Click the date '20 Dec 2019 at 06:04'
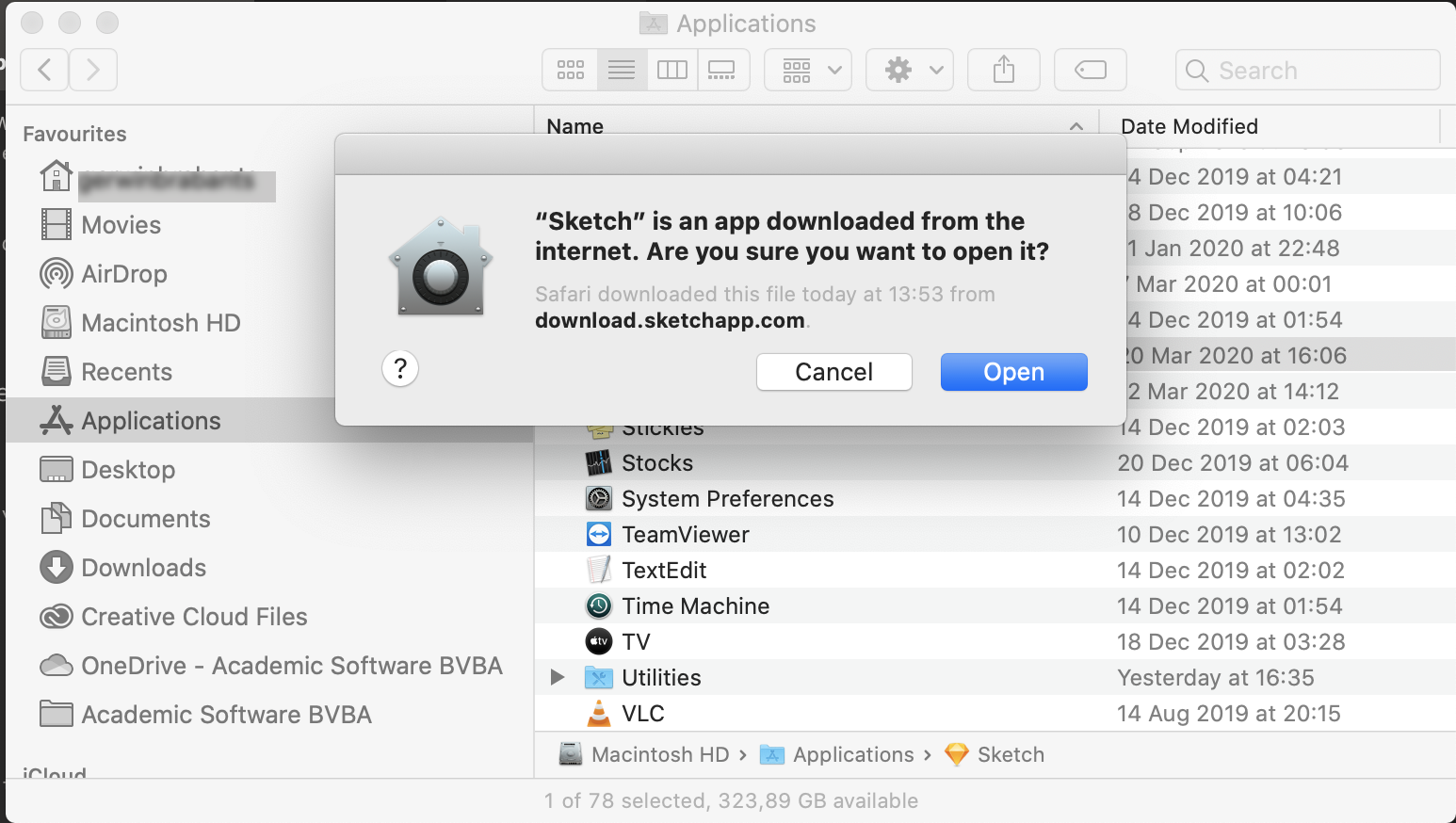The image size is (1456, 823). point(1233,463)
